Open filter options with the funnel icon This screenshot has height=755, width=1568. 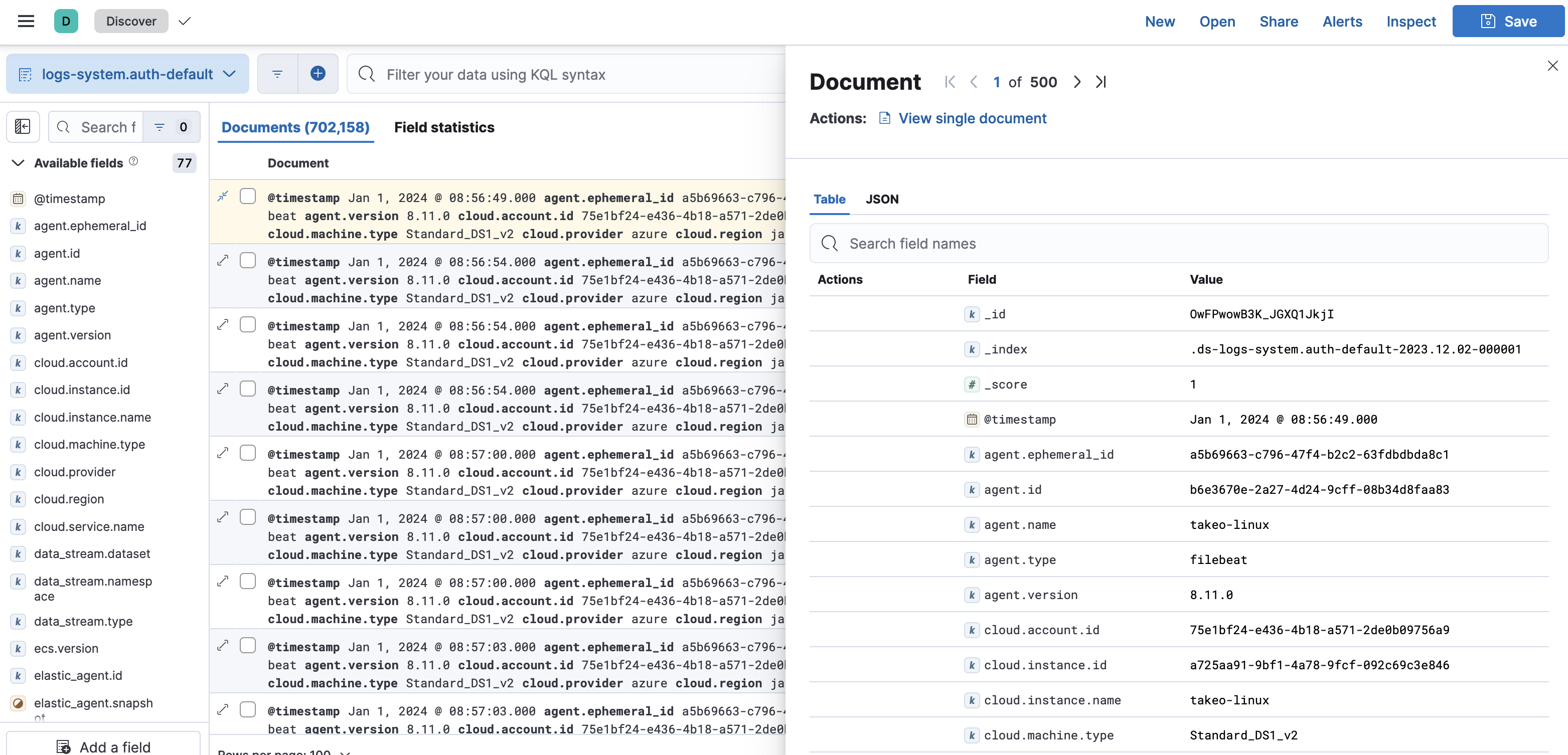coord(277,74)
